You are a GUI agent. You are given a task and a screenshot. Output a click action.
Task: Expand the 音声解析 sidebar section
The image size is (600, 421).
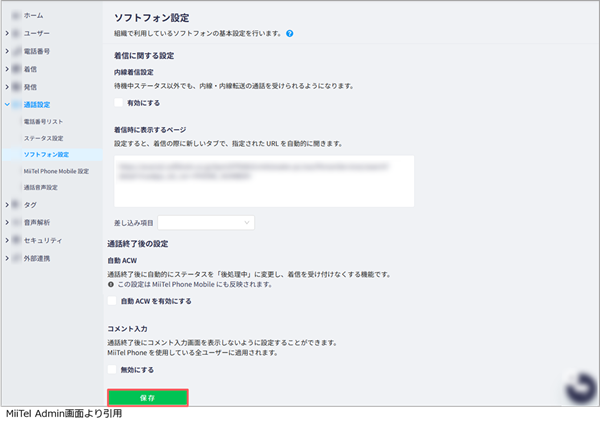(x=6, y=223)
